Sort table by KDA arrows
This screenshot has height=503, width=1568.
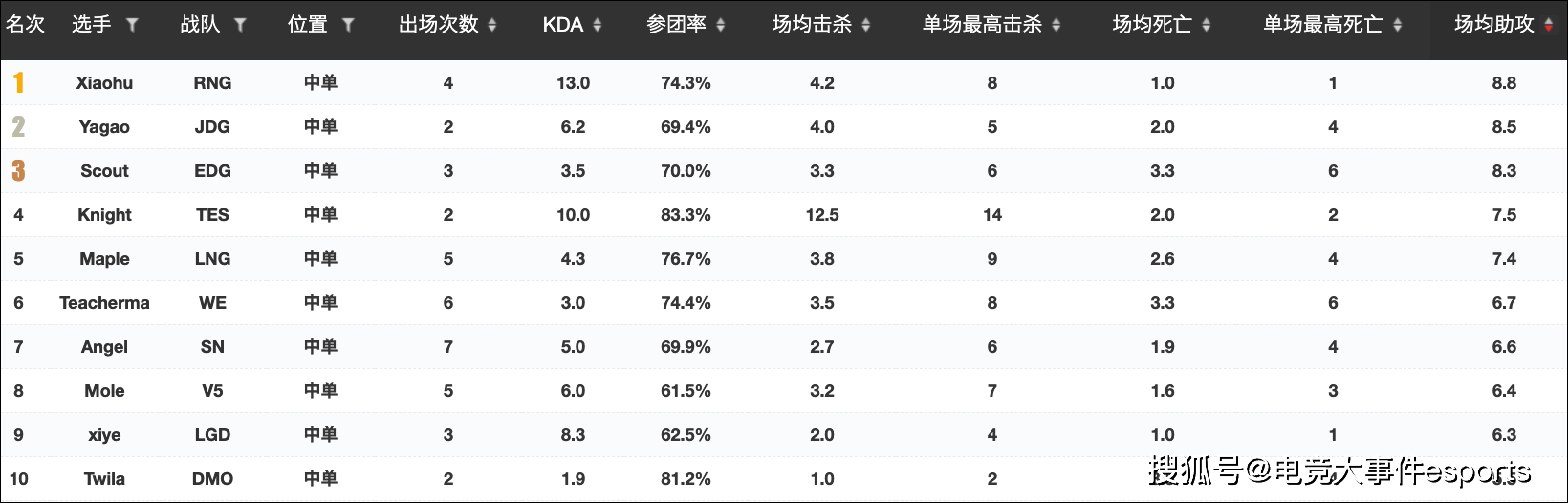pyautogui.click(x=598, y=25)
